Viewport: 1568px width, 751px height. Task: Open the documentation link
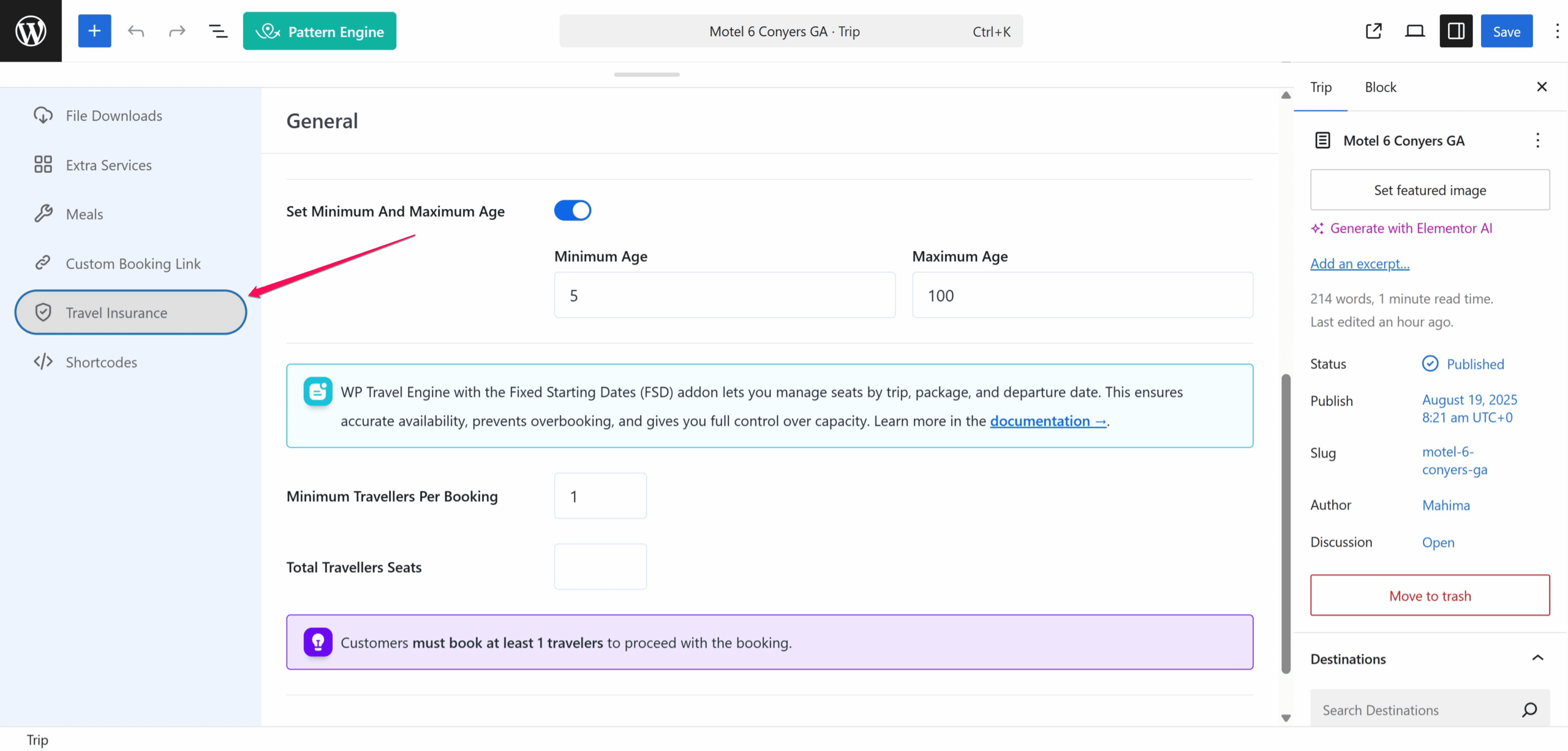tap(1047, 421)
